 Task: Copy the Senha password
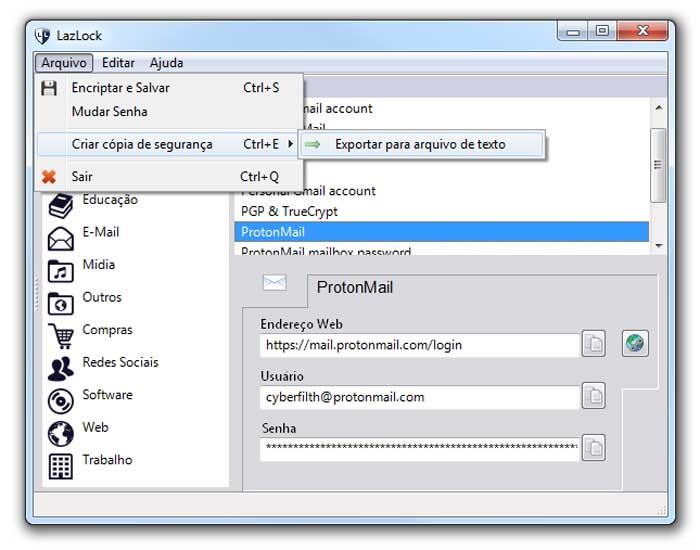[x=593, y=447]
